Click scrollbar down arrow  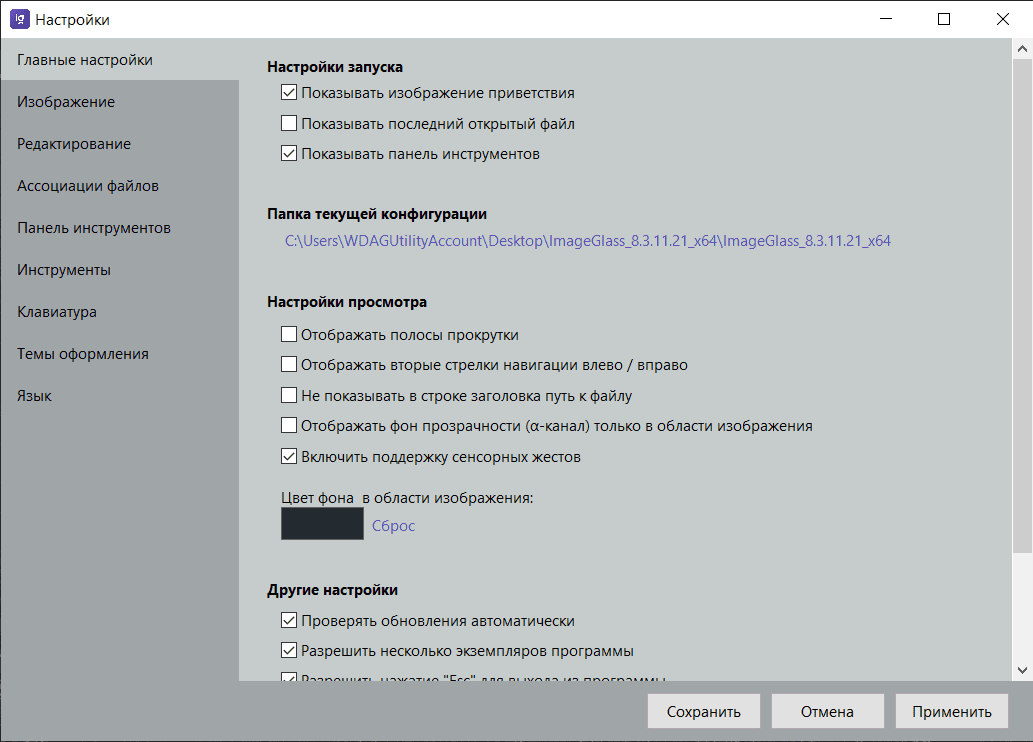1023,670
